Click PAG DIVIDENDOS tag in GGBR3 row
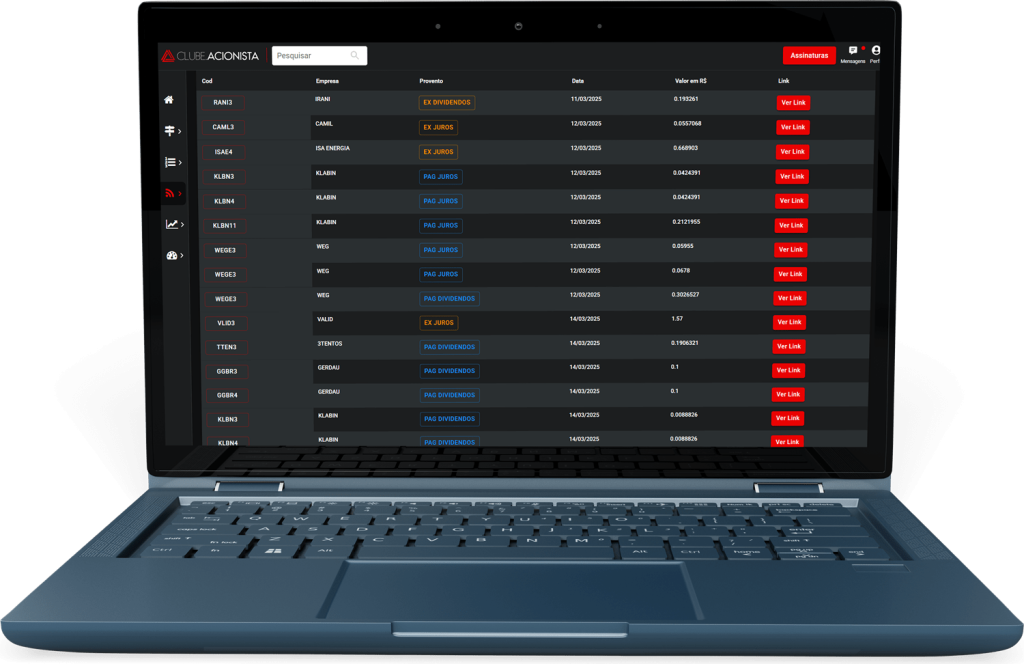Image resolution: width=1024 pixels, height=664 pixels. (449, 371)
